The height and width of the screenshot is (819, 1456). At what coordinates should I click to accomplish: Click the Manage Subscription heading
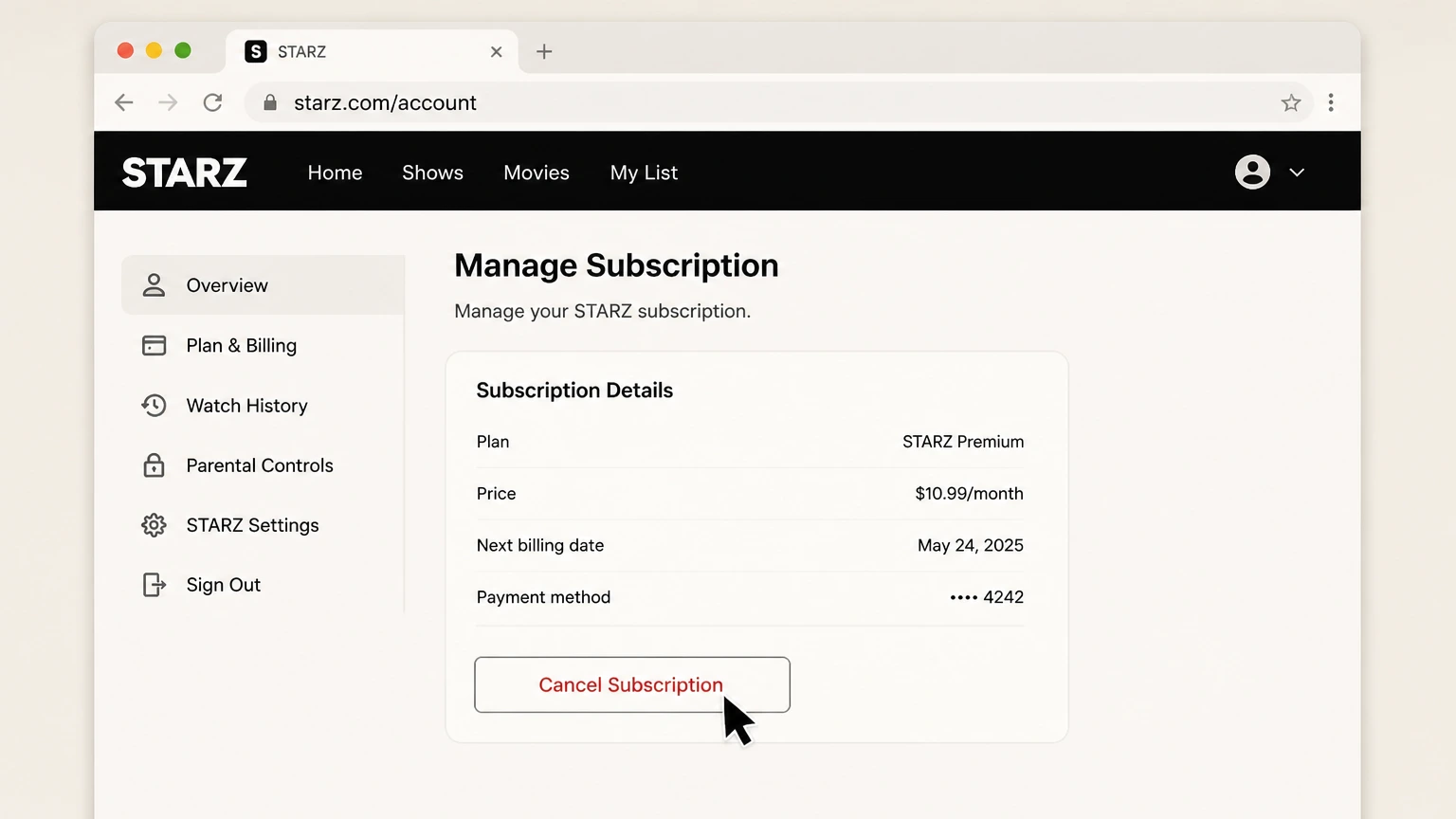point(616,265)
